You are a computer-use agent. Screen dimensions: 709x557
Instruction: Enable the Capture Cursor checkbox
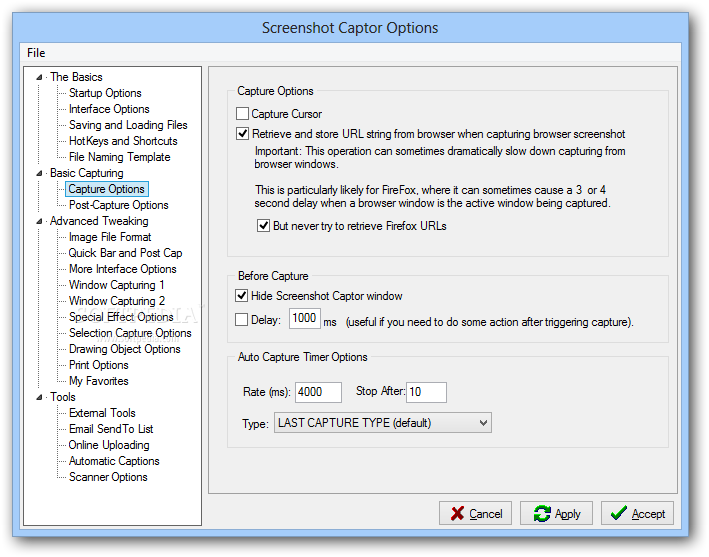242,113
